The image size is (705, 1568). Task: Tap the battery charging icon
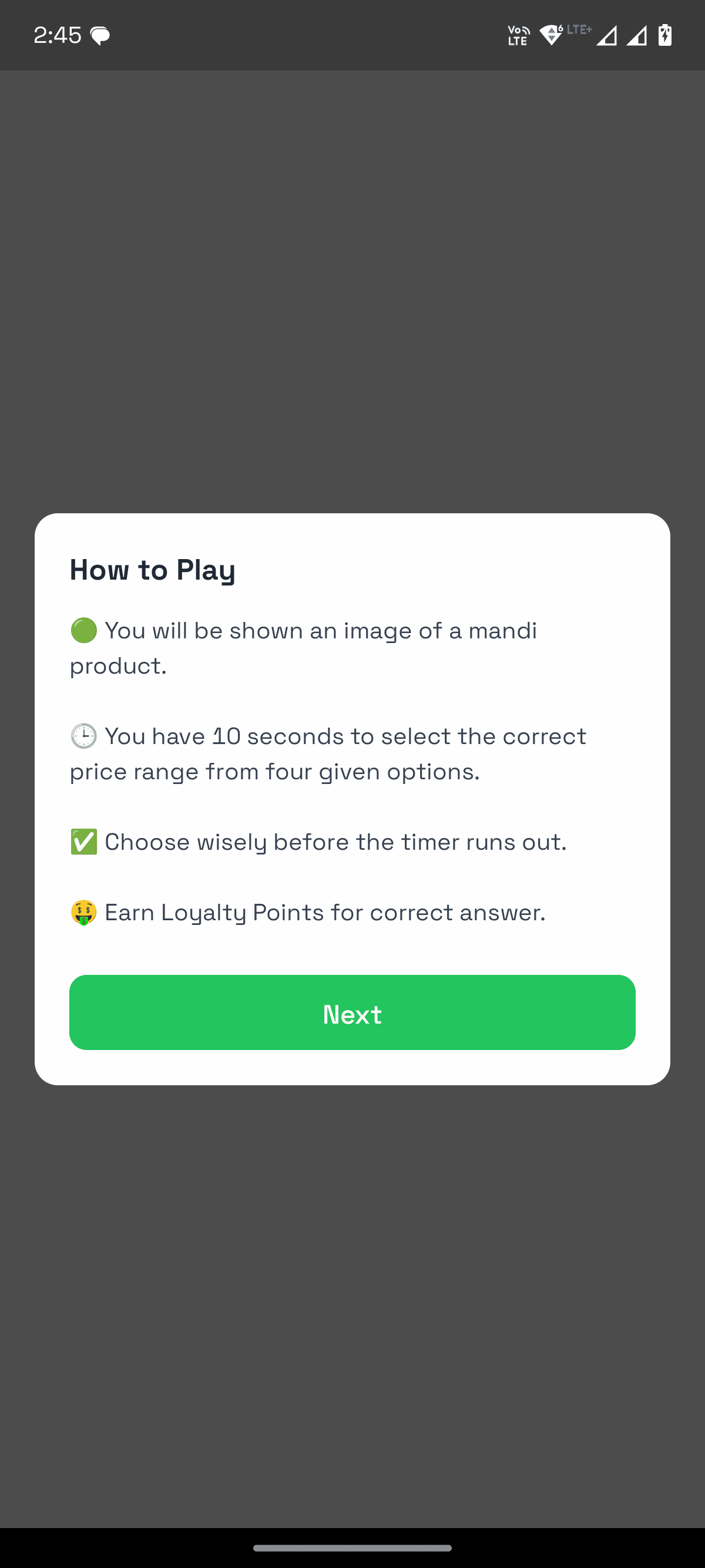pyautogui.click(x=665, y=35)
